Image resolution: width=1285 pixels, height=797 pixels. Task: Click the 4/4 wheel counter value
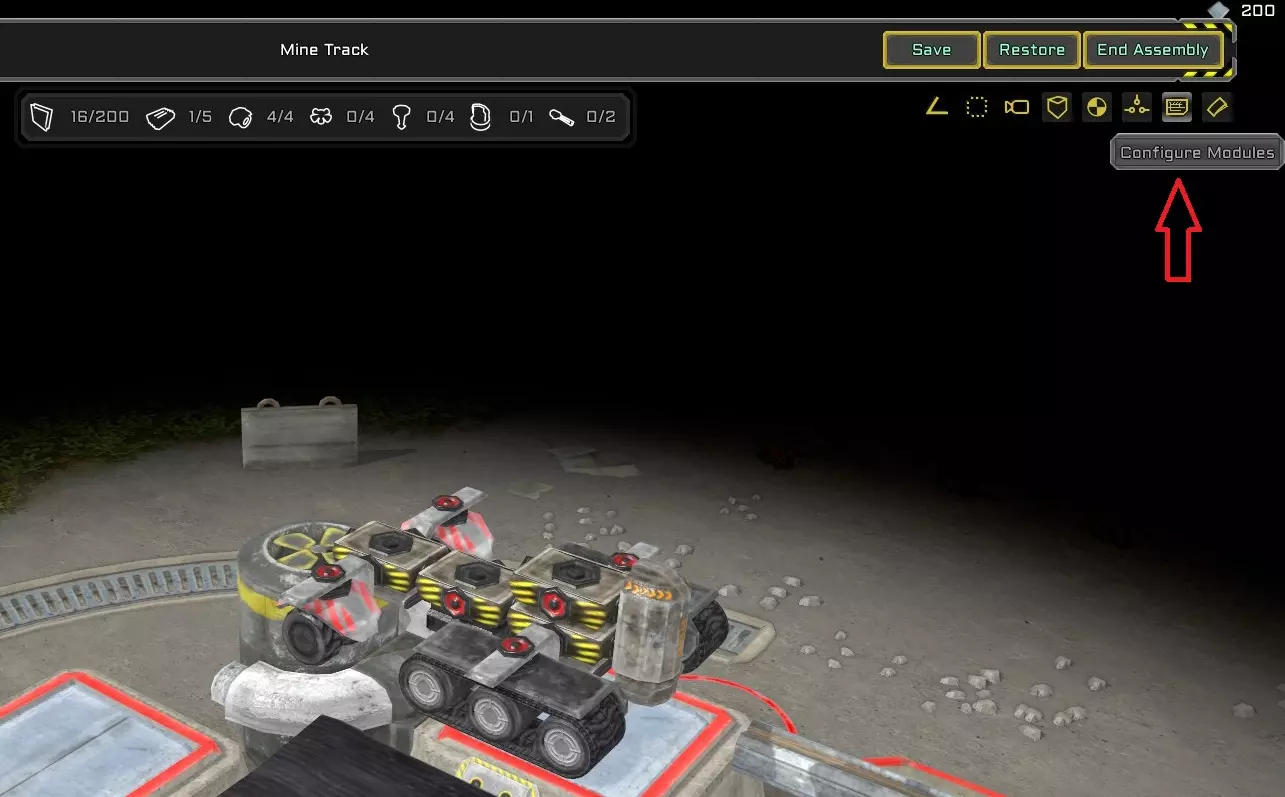[x=280, y=117]
